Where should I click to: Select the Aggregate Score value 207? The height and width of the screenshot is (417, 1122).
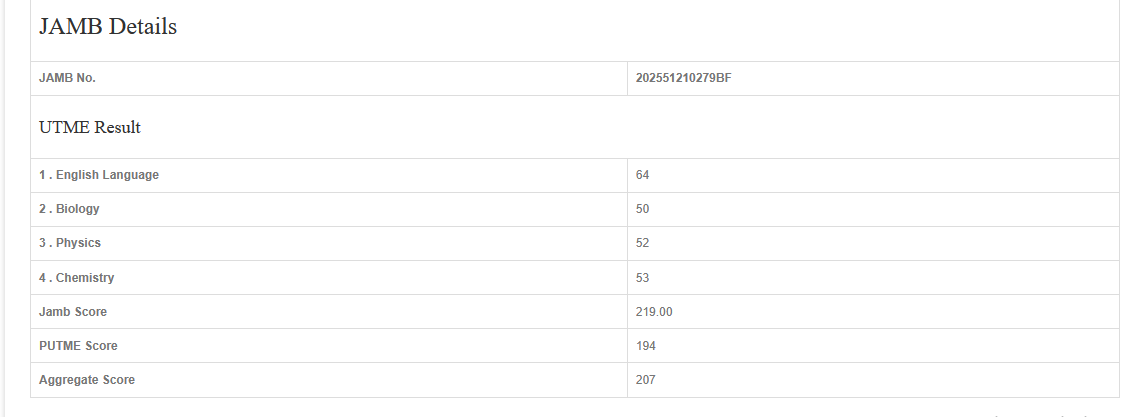coord(646,380)
